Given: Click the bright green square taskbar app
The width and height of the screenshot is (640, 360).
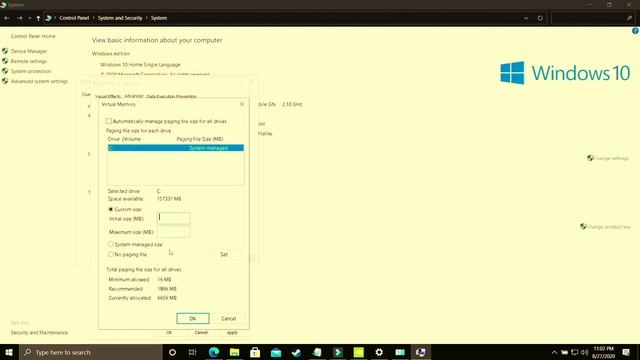Looking at the screenshot, I should [x=358, y=352].
